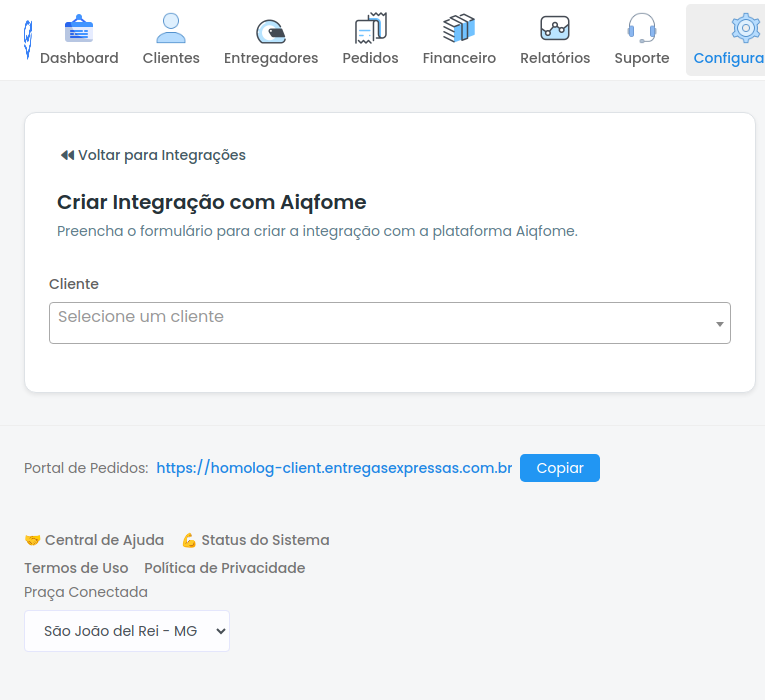This screenshot has width=765, height=700.
Task: Expand the Praça Conectada city selector
Action: [x=127, y=631]
